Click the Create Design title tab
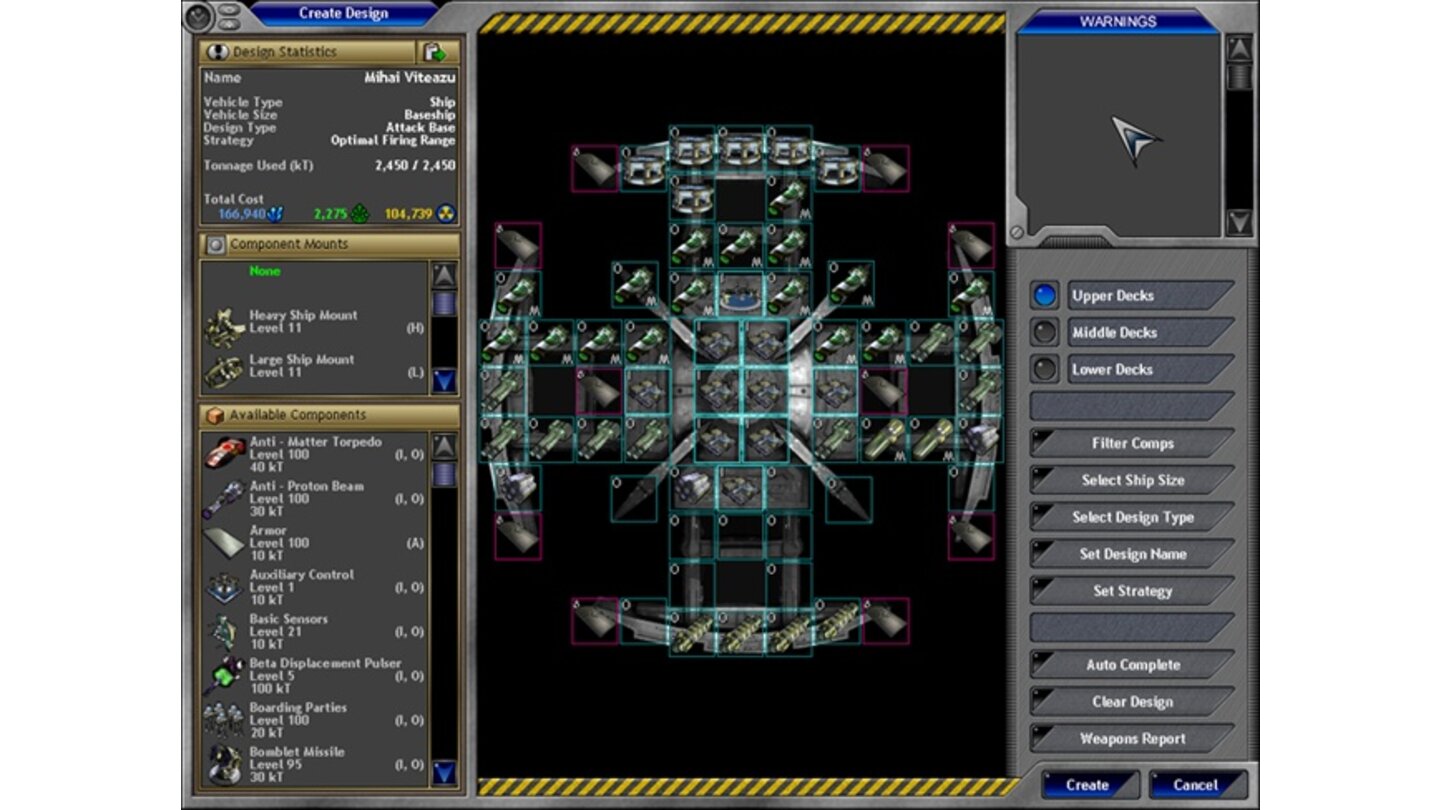 tap(343, 13)
